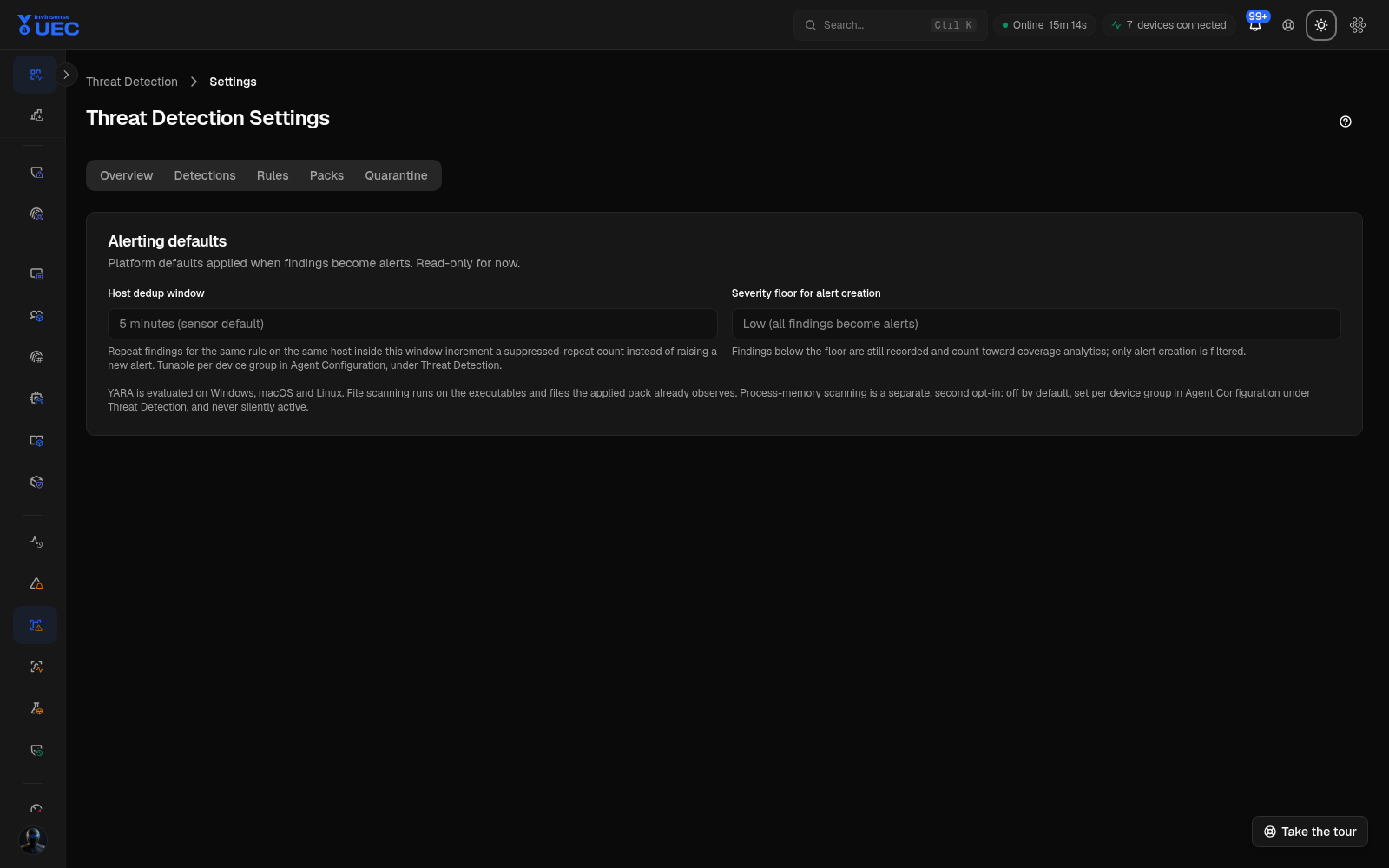The image size is (1389, 868).
Task: Click the help question mark icon
Action: coord(1346,122)
